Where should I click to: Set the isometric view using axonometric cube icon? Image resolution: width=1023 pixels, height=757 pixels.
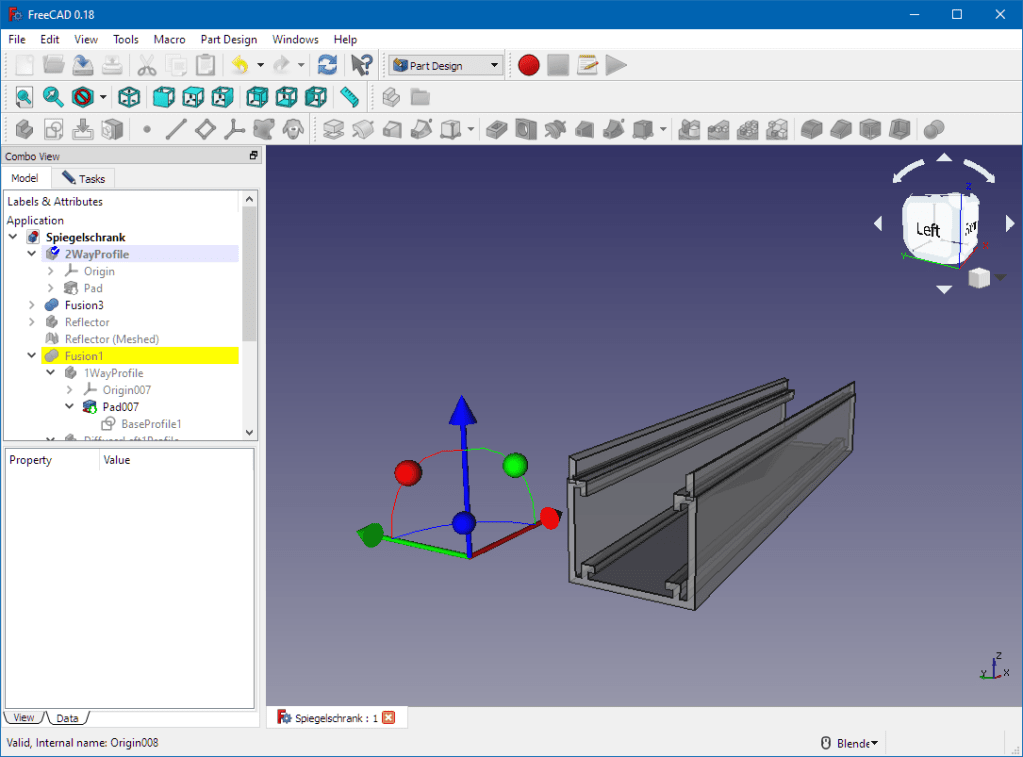pos(129,97)
